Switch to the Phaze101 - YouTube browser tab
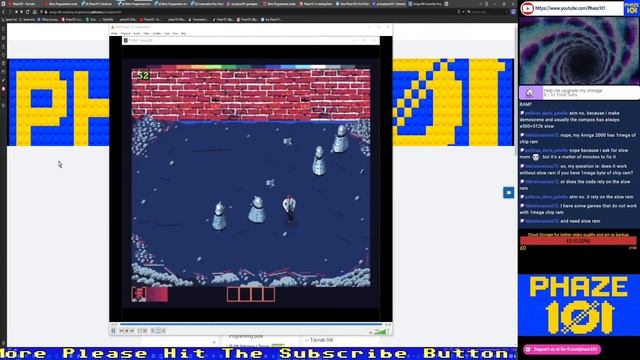 point(24,4)
